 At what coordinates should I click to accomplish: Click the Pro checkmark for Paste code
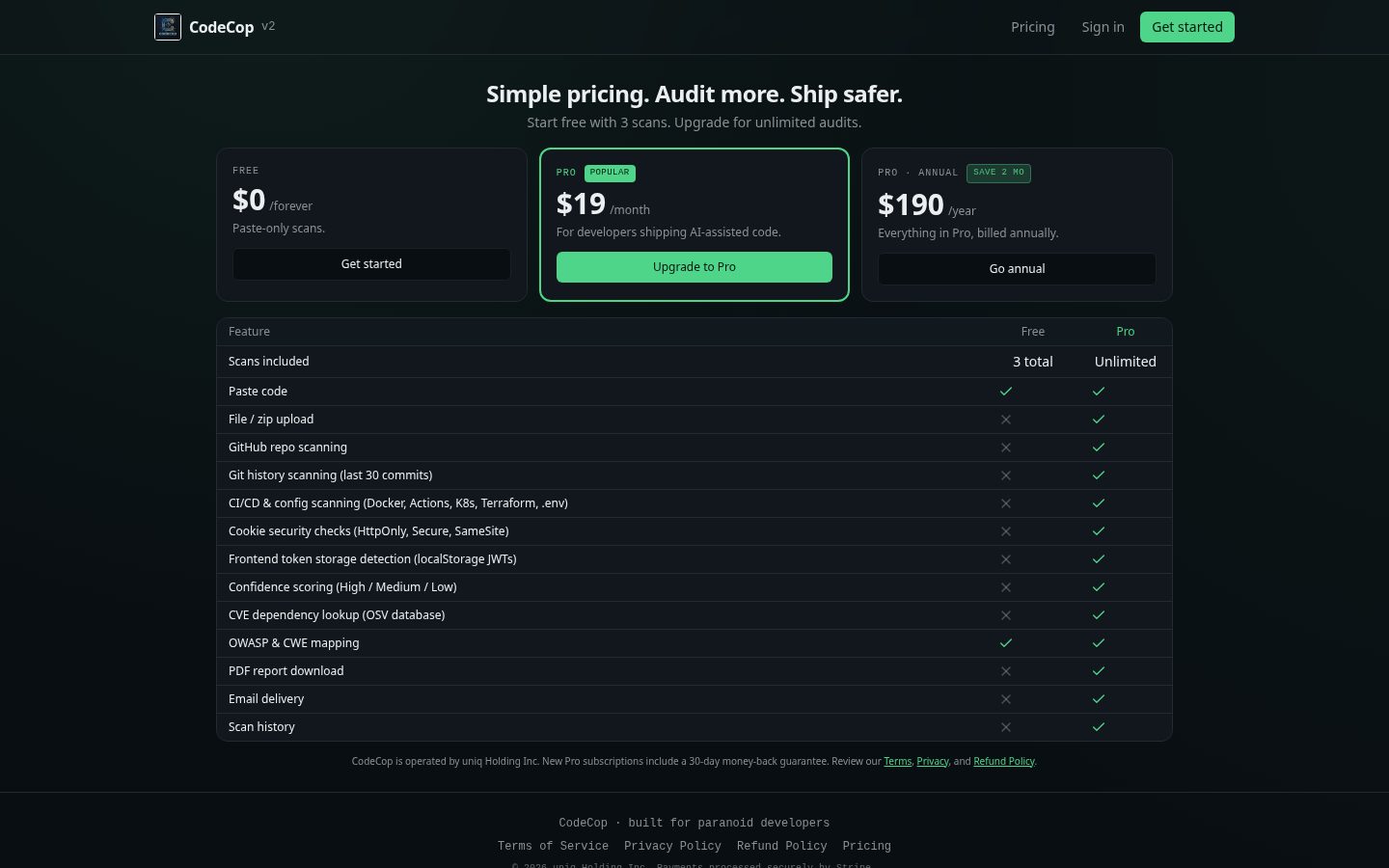click(1099, 392)
